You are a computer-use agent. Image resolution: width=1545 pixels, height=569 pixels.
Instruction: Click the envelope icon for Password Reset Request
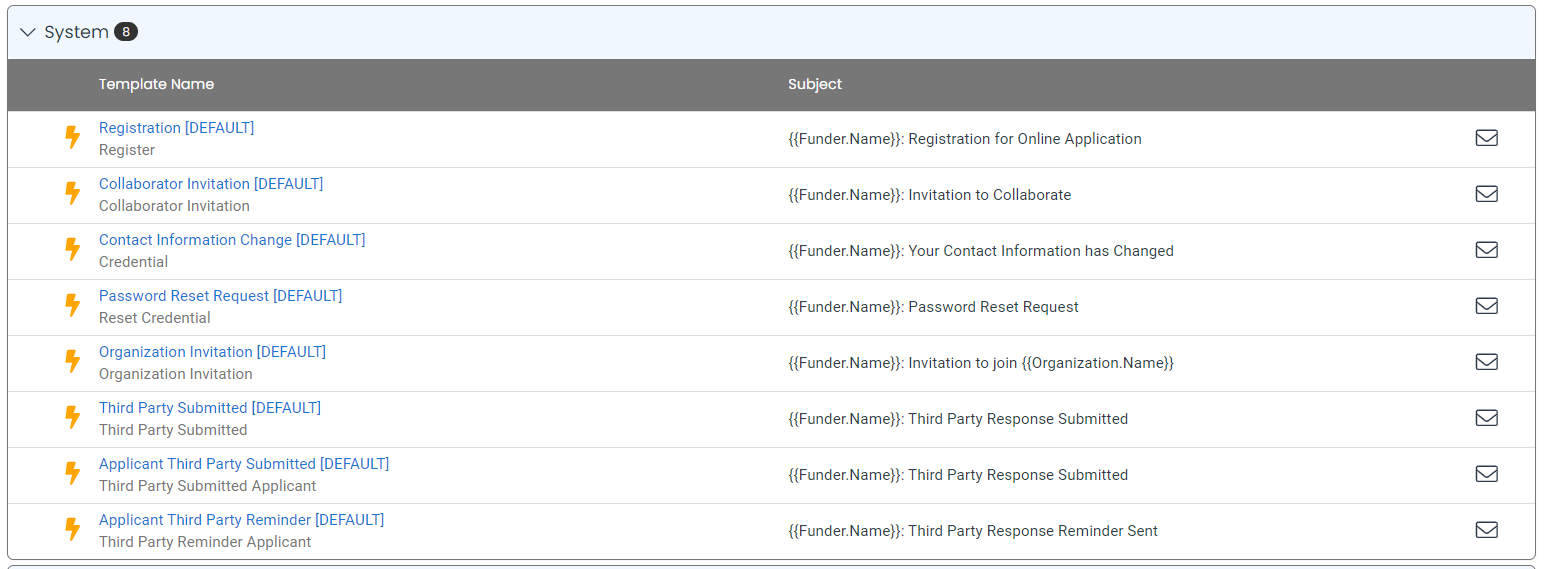[x=1486, y=306]
